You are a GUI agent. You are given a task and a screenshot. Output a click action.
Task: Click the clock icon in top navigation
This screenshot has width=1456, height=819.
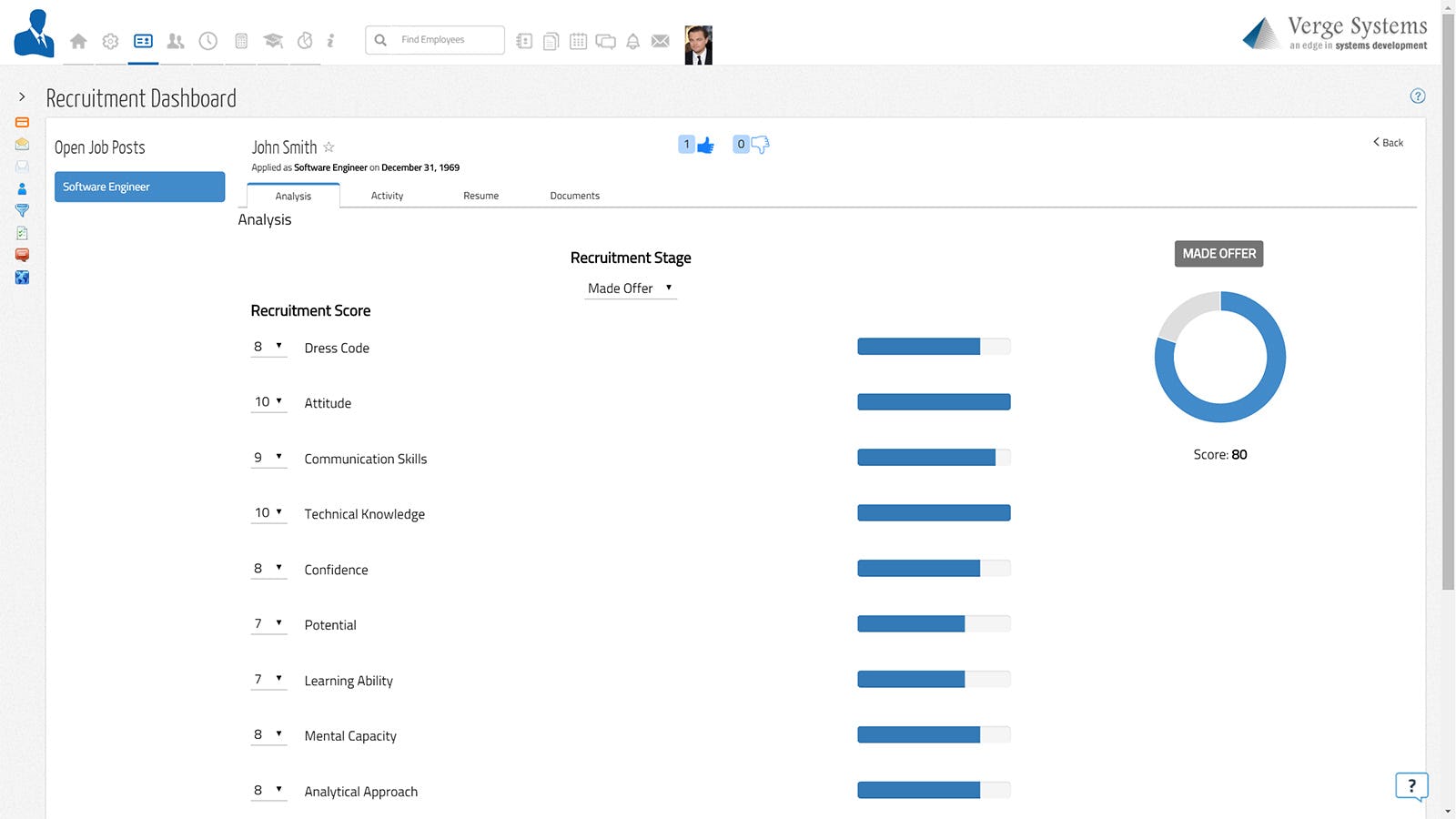click(x=208, y=41)
